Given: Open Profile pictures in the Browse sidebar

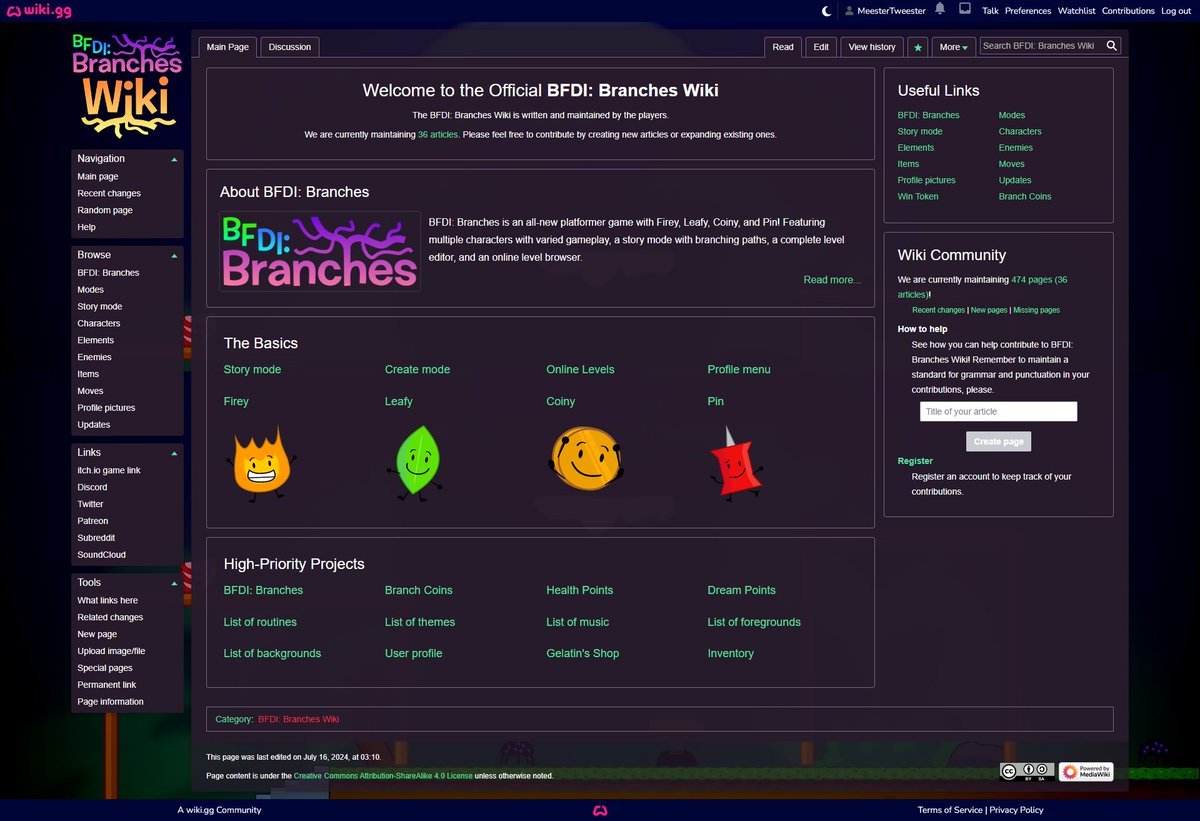Looking at the screenshot, I should [106, 408].
